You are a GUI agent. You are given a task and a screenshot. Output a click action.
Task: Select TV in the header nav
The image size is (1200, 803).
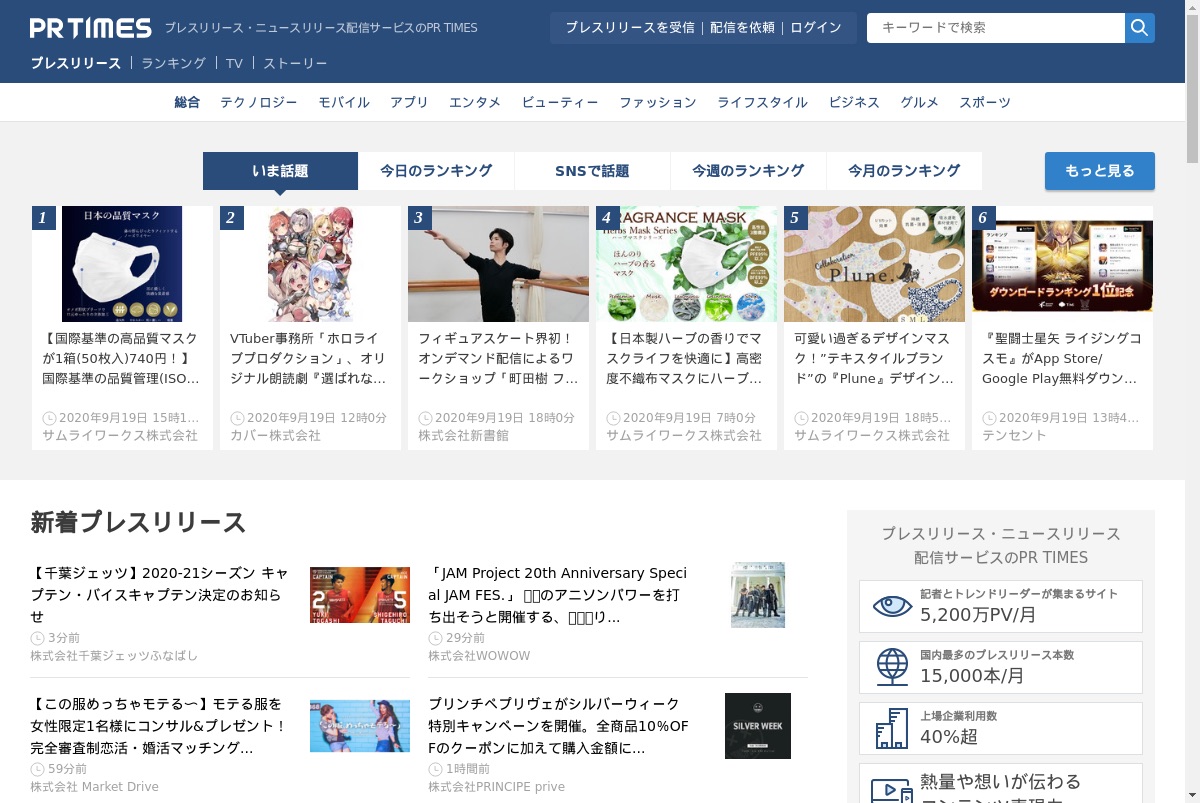[x=234, y=63]
